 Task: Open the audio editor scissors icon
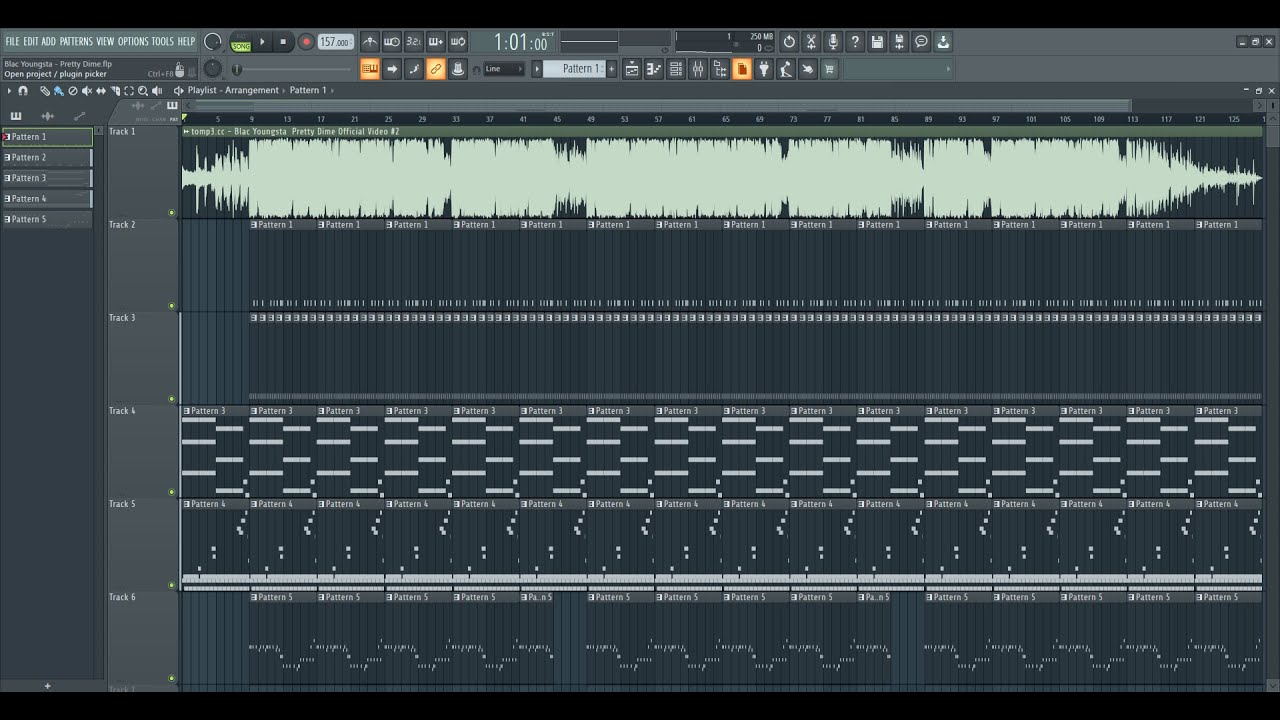tap(811, 42)
